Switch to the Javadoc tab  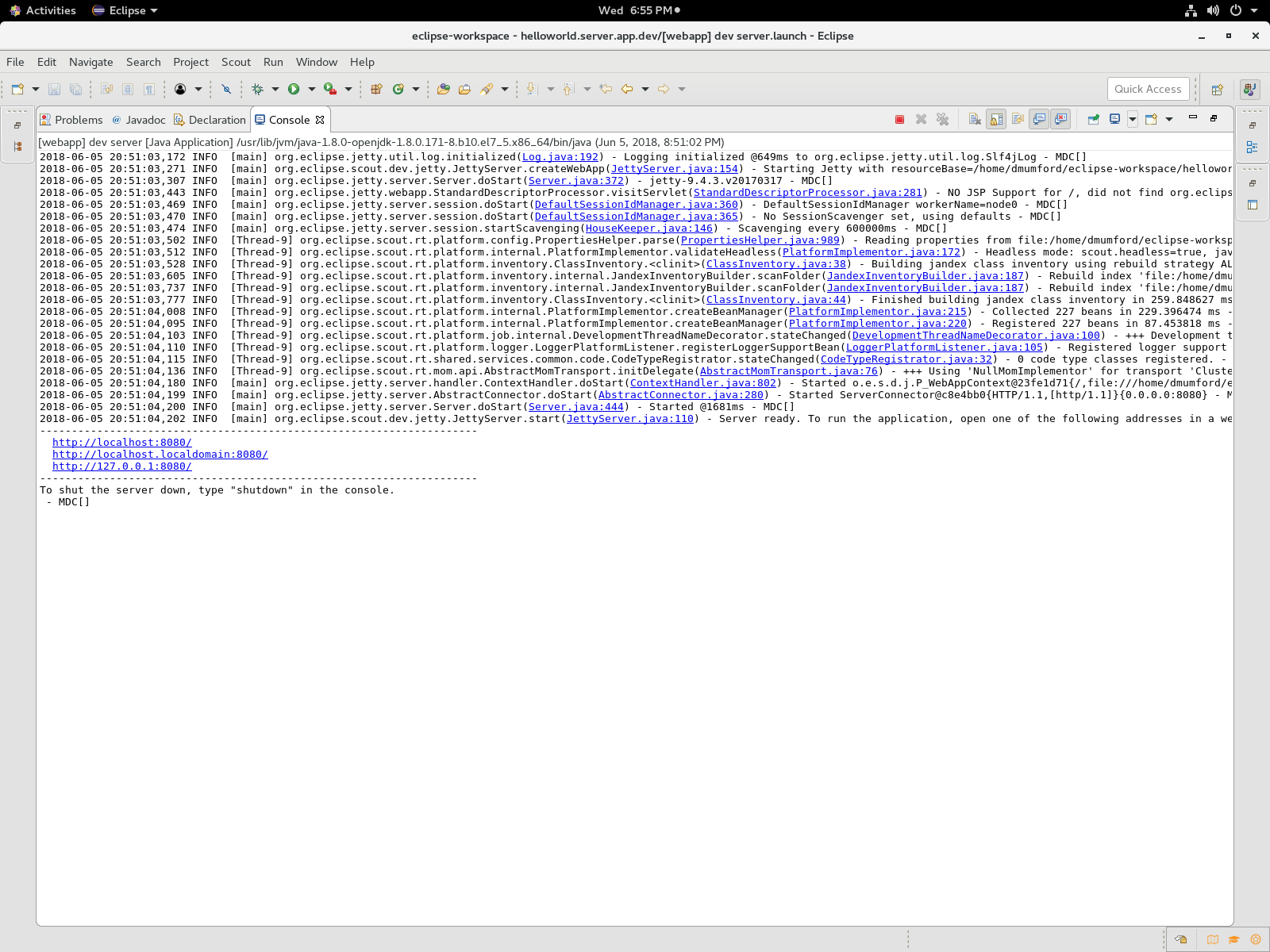(138, 120)
